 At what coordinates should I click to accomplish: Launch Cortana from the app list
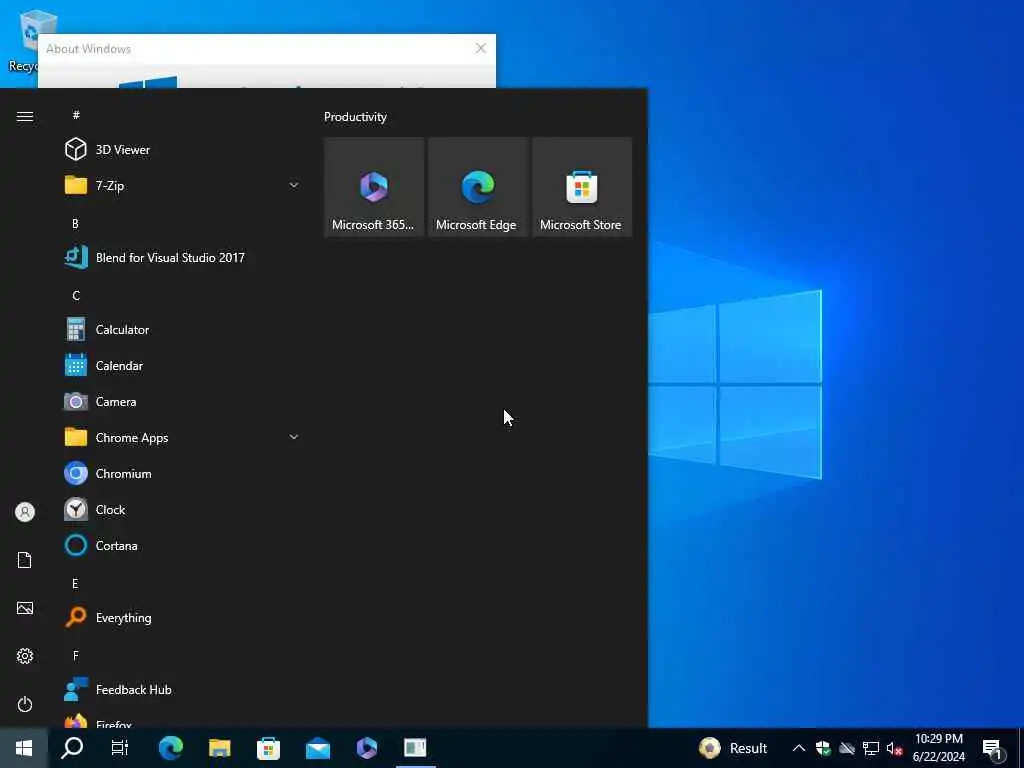pyautogui.click(x=183, y=545)
